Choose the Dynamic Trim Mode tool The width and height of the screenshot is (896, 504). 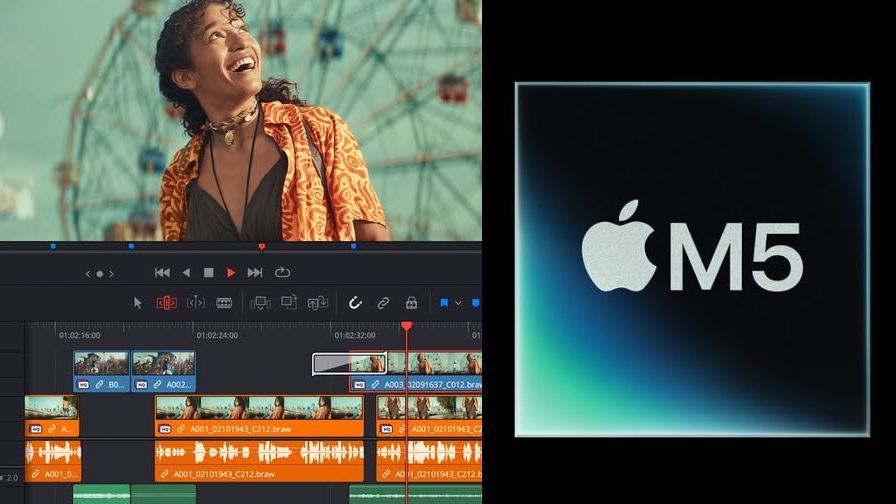195,303
